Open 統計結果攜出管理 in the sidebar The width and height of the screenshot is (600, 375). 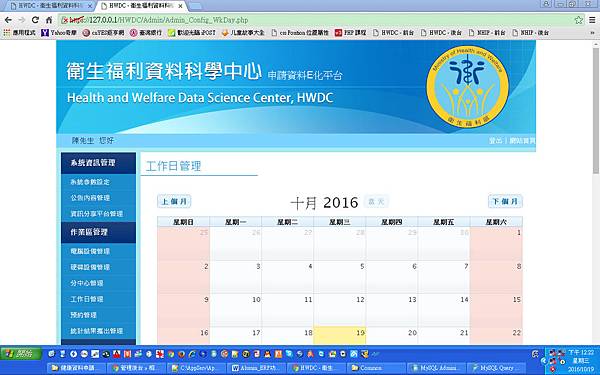point(98,331)
